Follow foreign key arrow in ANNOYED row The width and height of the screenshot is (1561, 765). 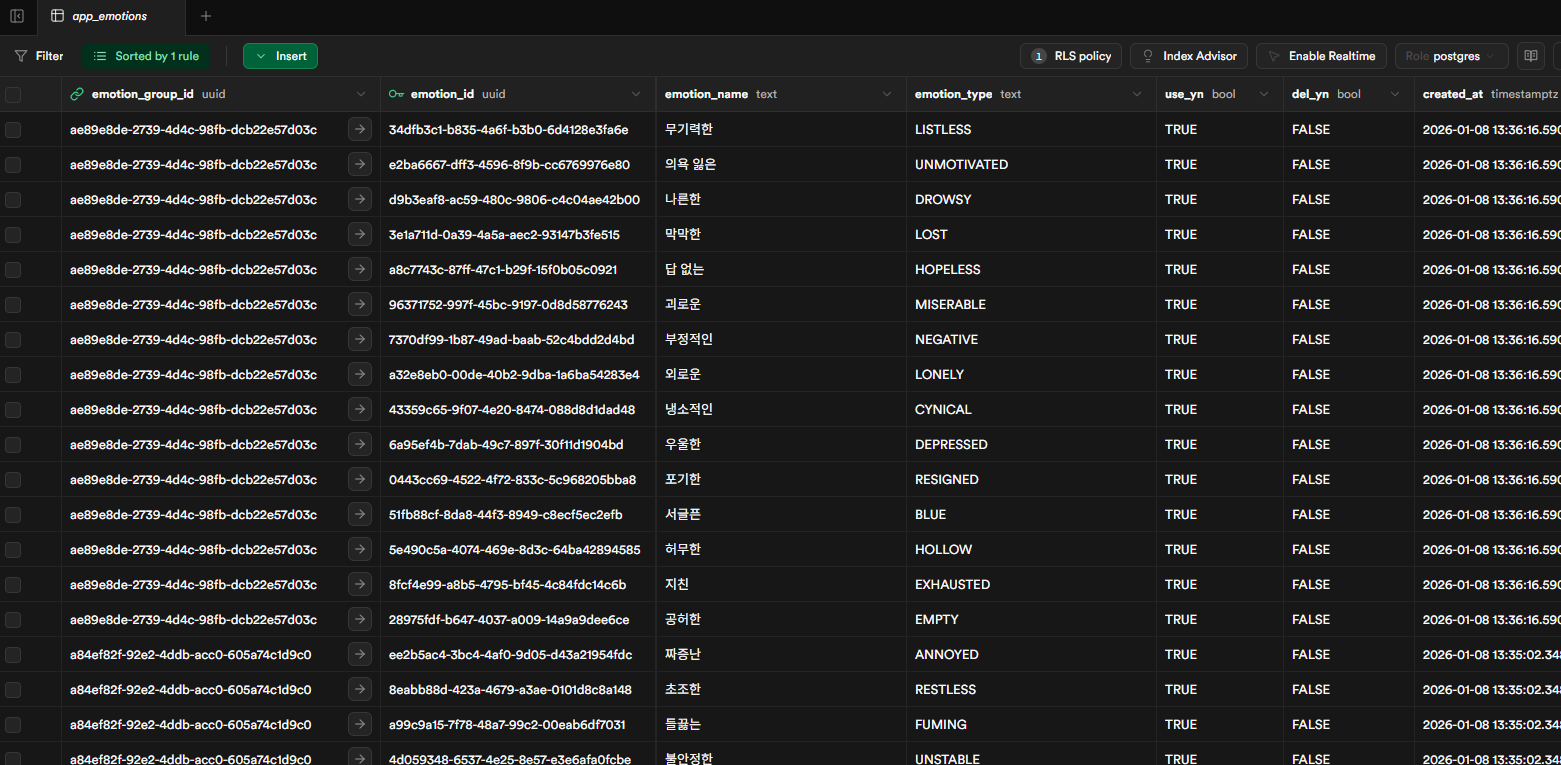[x=360, y=654]
